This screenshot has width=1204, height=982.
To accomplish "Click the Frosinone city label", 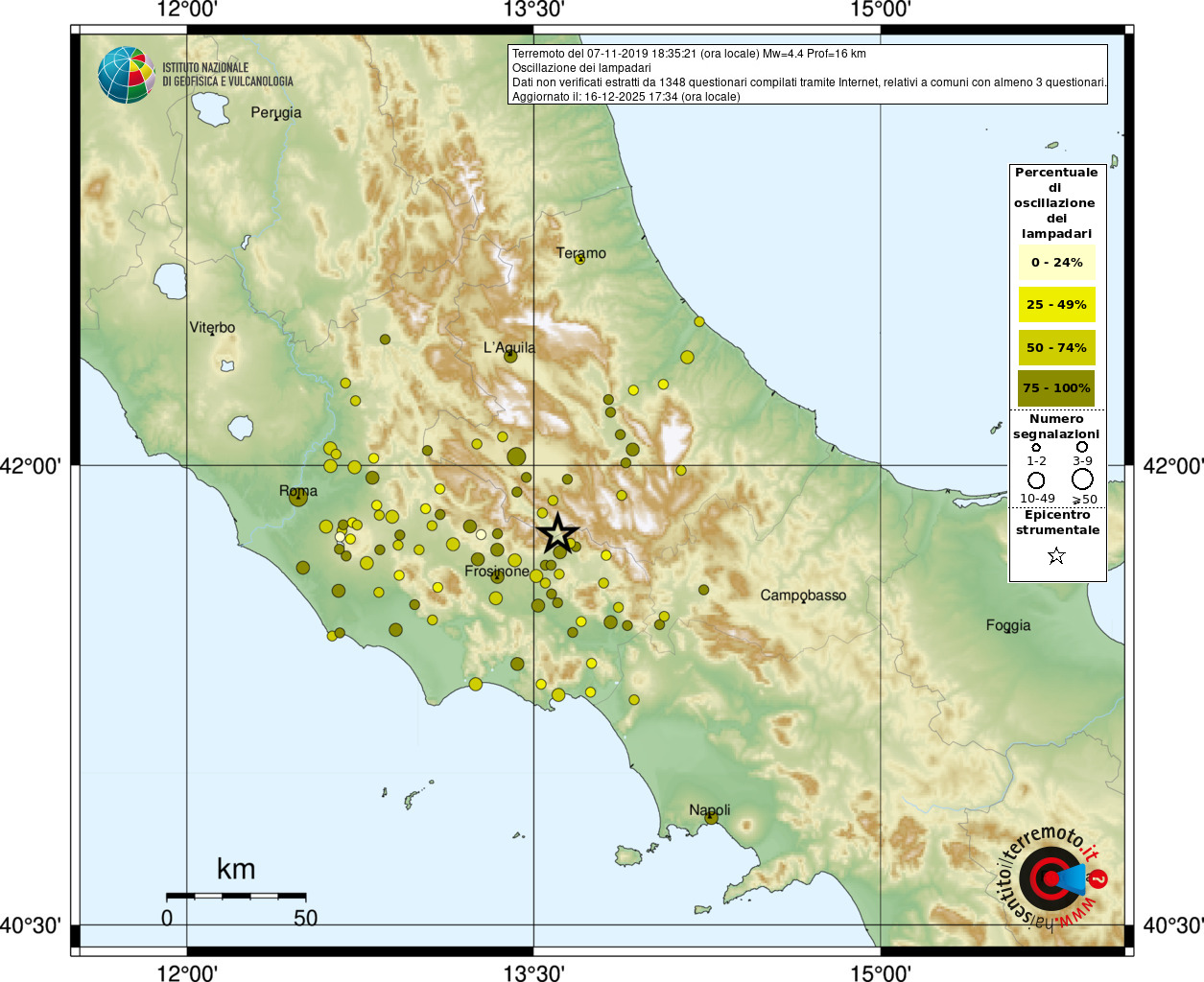I will point(496,571).
